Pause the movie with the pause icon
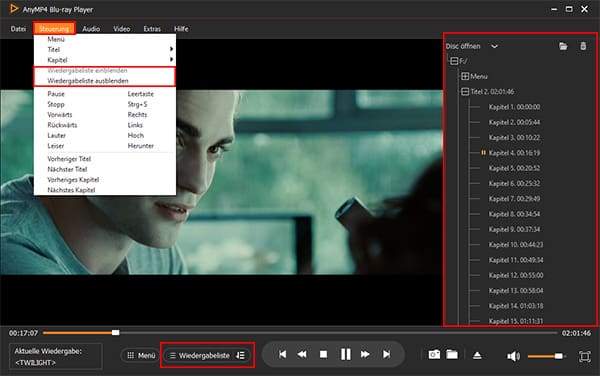 (x=346, y=355)
